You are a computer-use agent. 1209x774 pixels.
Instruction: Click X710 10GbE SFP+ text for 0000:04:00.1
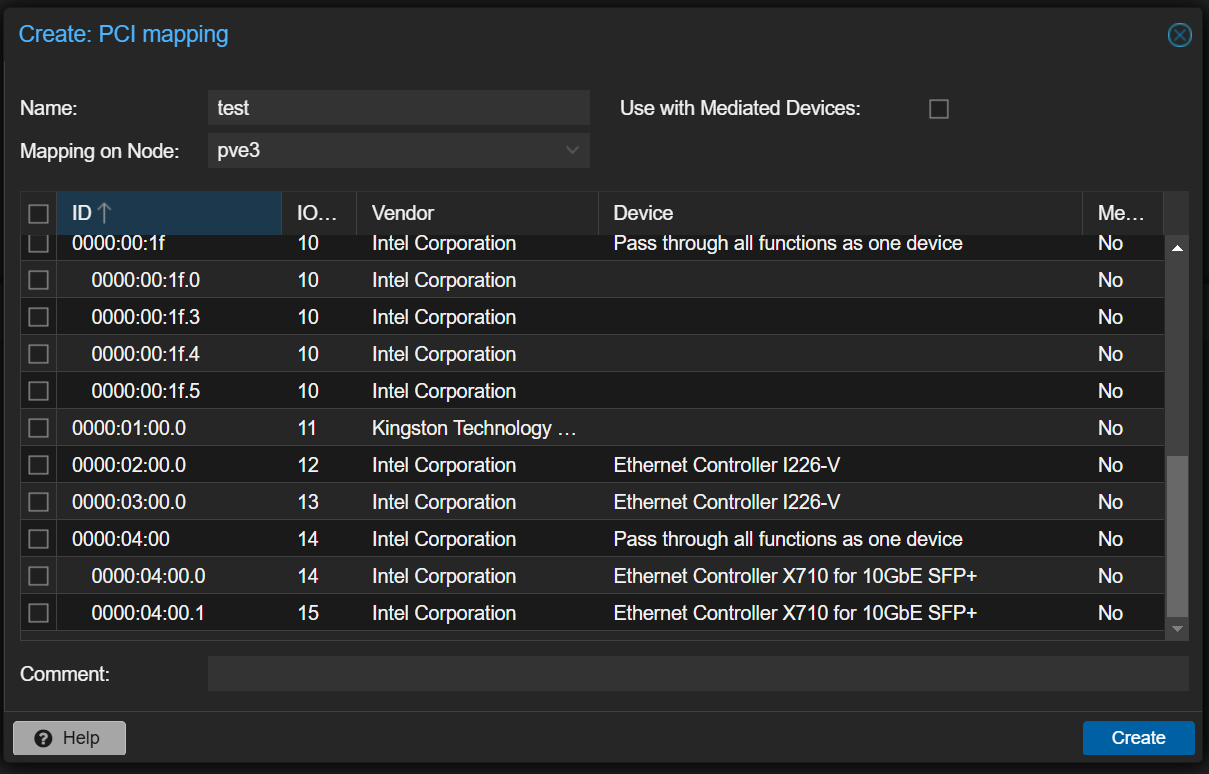point(795,613)
